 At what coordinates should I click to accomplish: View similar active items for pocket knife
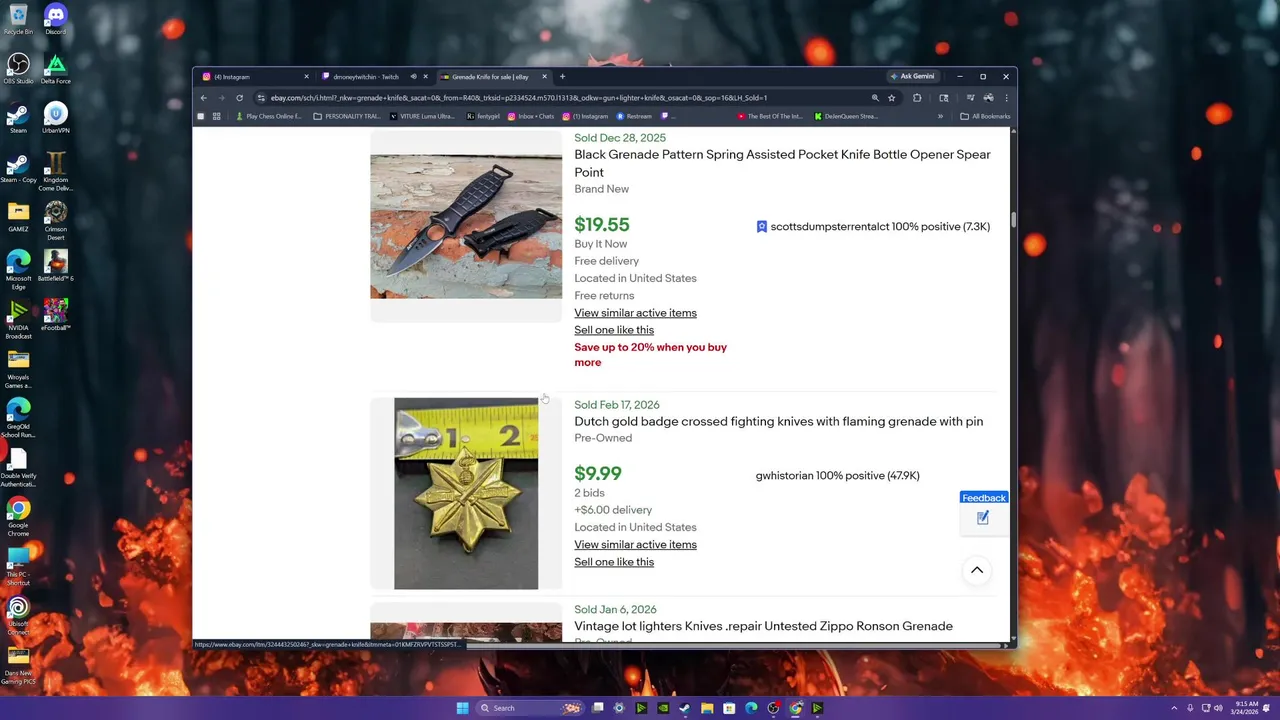point(635,313)
